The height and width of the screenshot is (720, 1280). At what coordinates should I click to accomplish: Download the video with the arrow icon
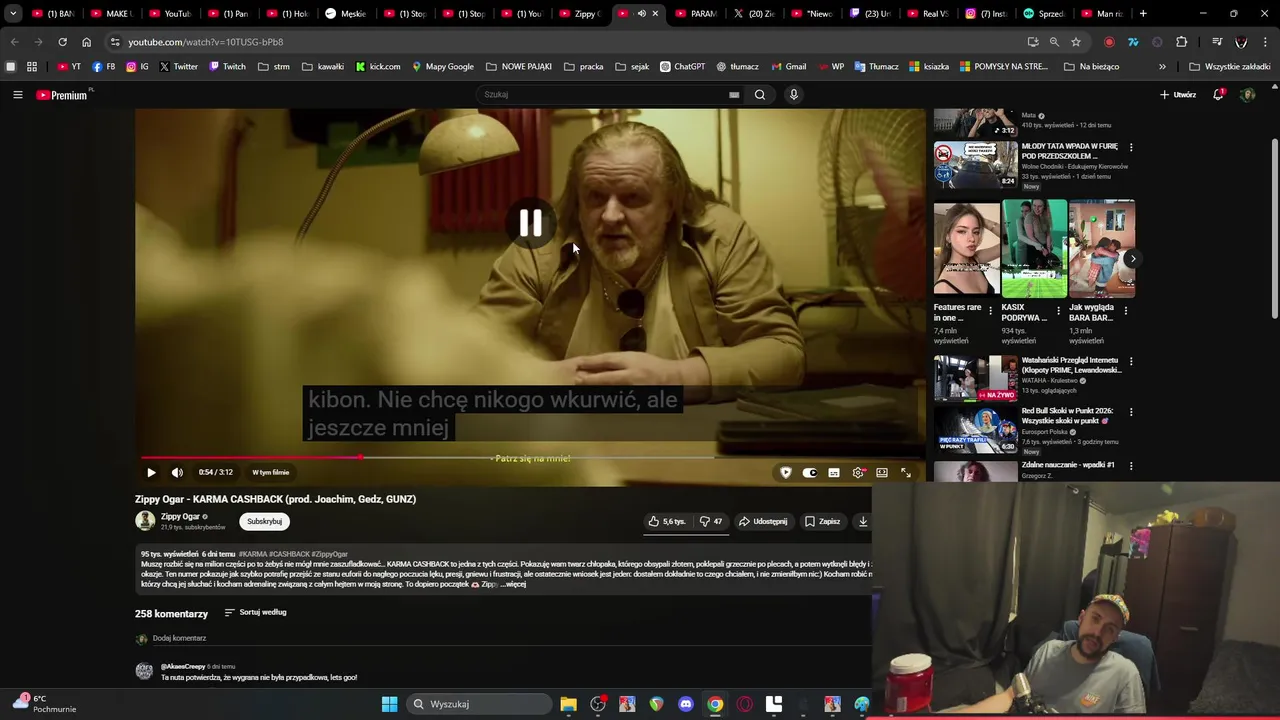[x=863, y=521]
